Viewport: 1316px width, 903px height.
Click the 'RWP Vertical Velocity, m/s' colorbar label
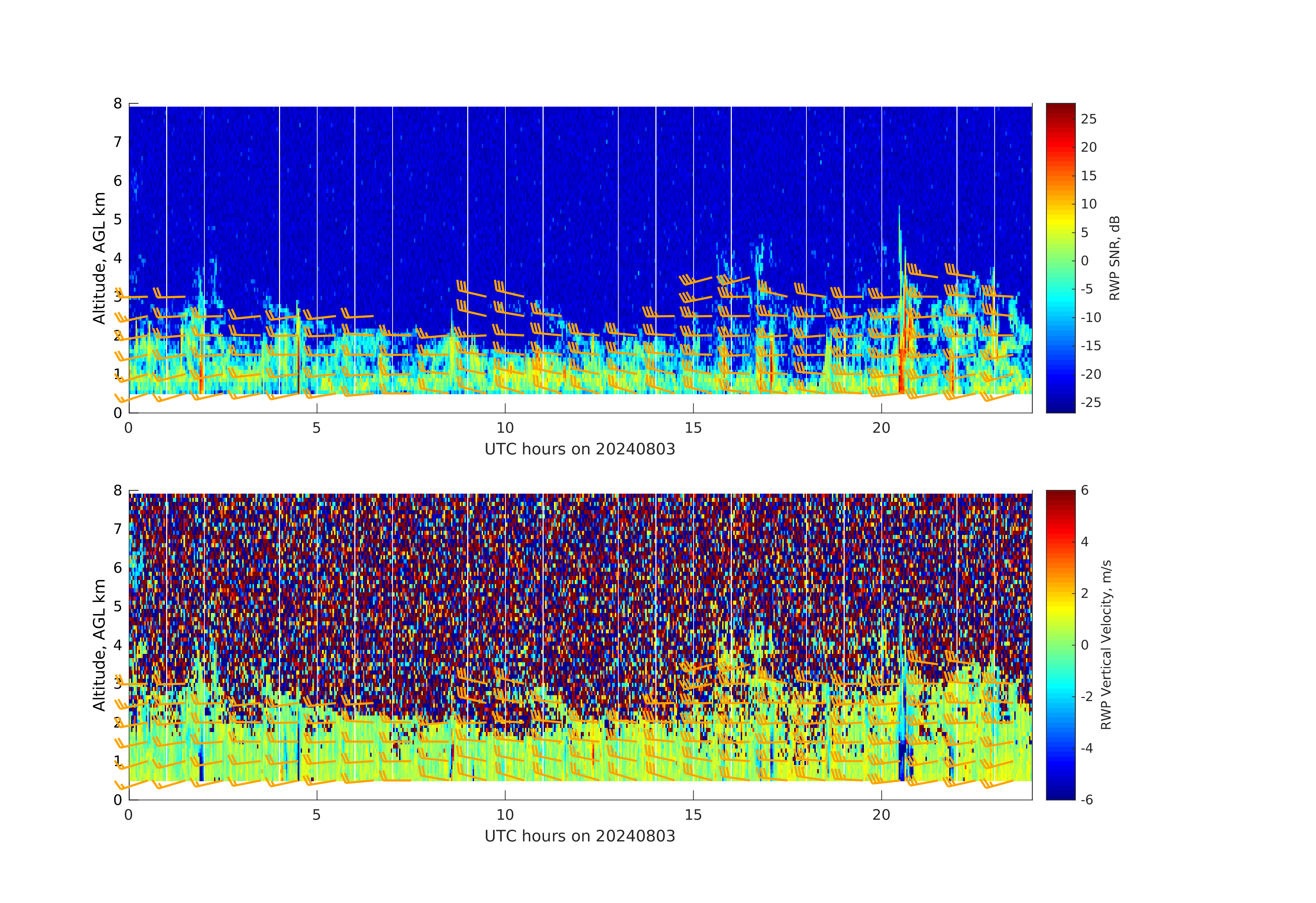(x=1106, y=645)
